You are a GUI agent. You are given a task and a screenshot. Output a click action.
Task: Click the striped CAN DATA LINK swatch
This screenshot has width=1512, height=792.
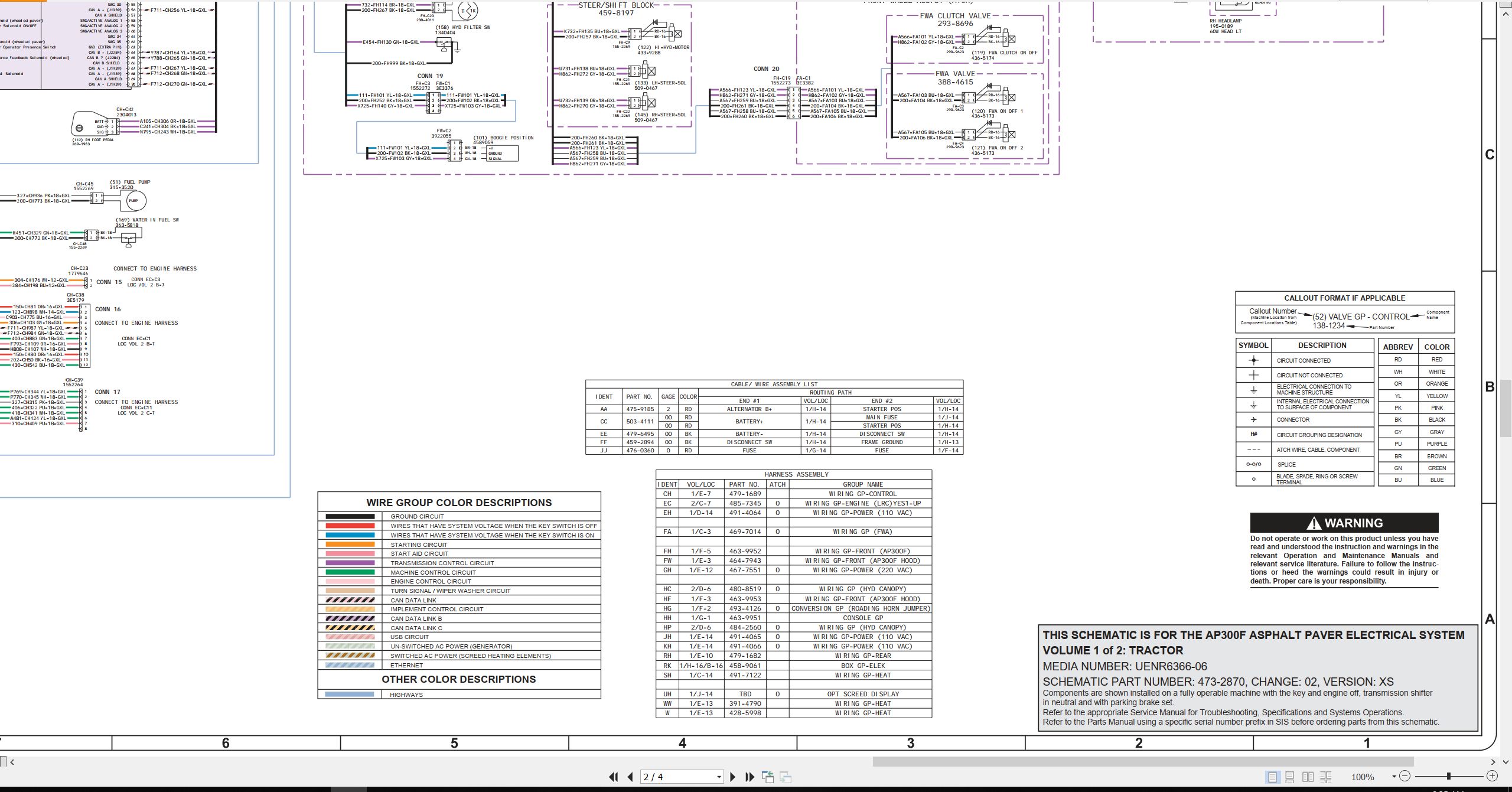click(350, 600)
